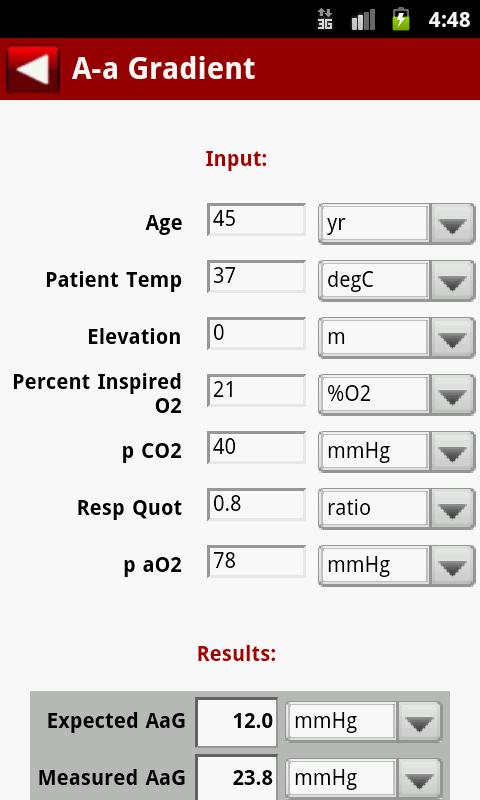The height and width of the screenshot is (800, 480).
Task: Open the Age unit dropdown arrow
Action: click(452, 224)
